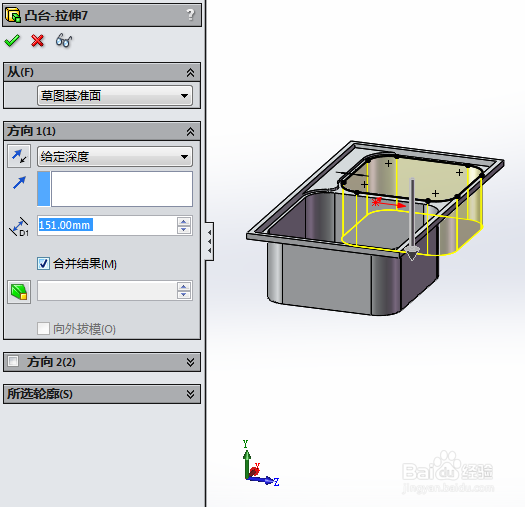The height and width of the screenshot is (507, 525).
Task: Enable the 方向 2(2) checkbox
Action: pos(13,361)
